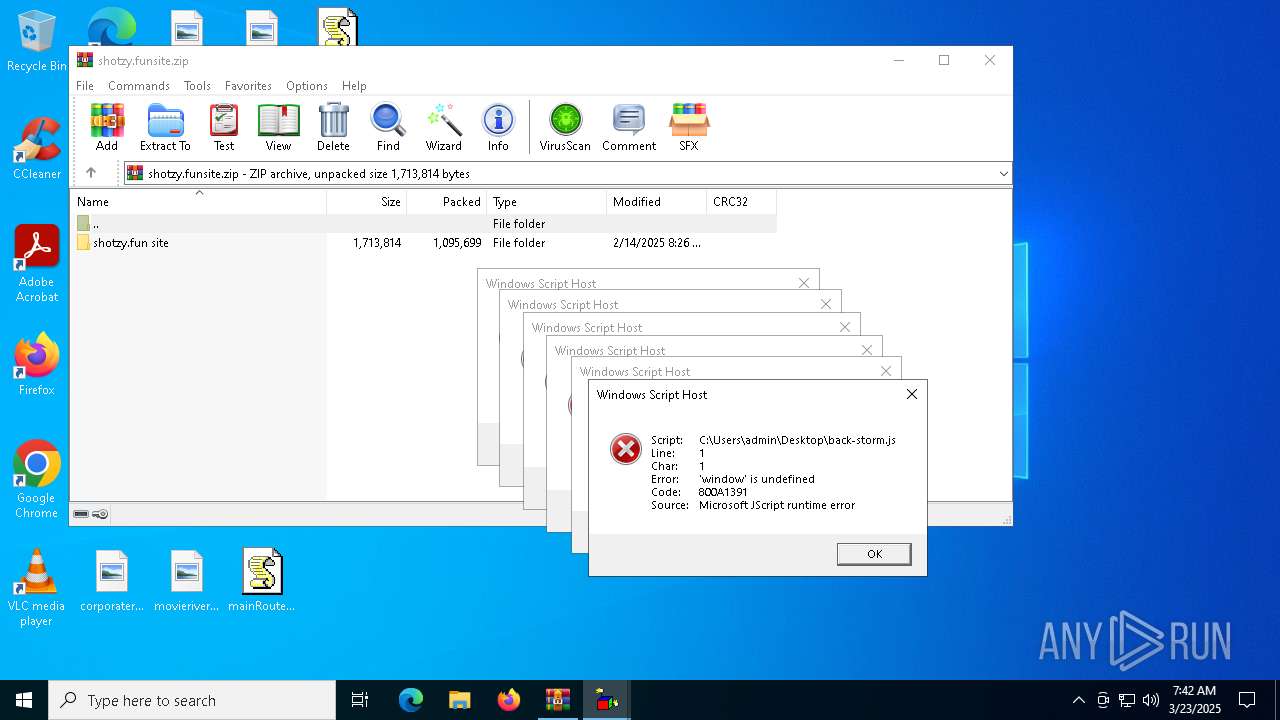Open the Firefox desktop shortcut
The image size is (1280, 720).
(x=37, y=365)
